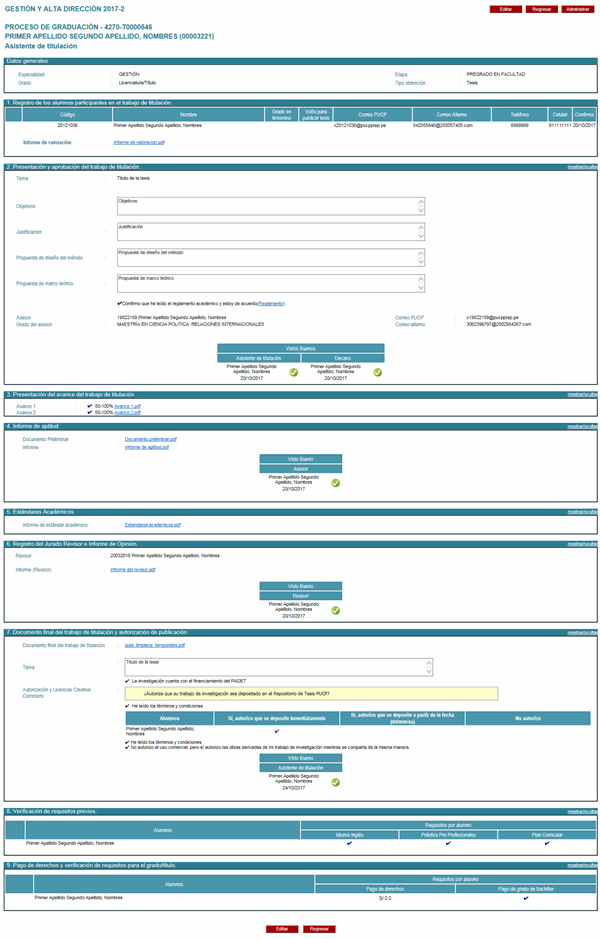Open the Informe del revisor.pdf link
Image resolution: width=600 pixels, height=939 pixels.
(133, 570)
